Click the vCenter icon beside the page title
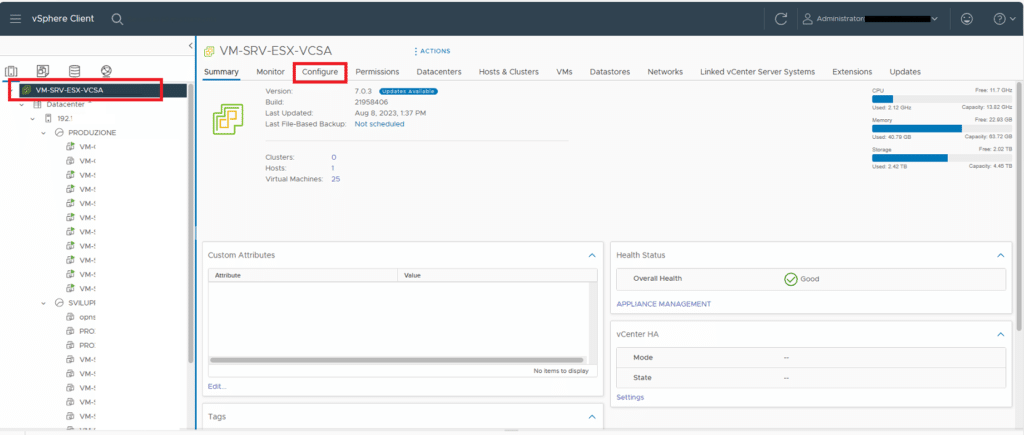Image resolution: width=1024 pixels, height=435 pixels. [210, 51]
